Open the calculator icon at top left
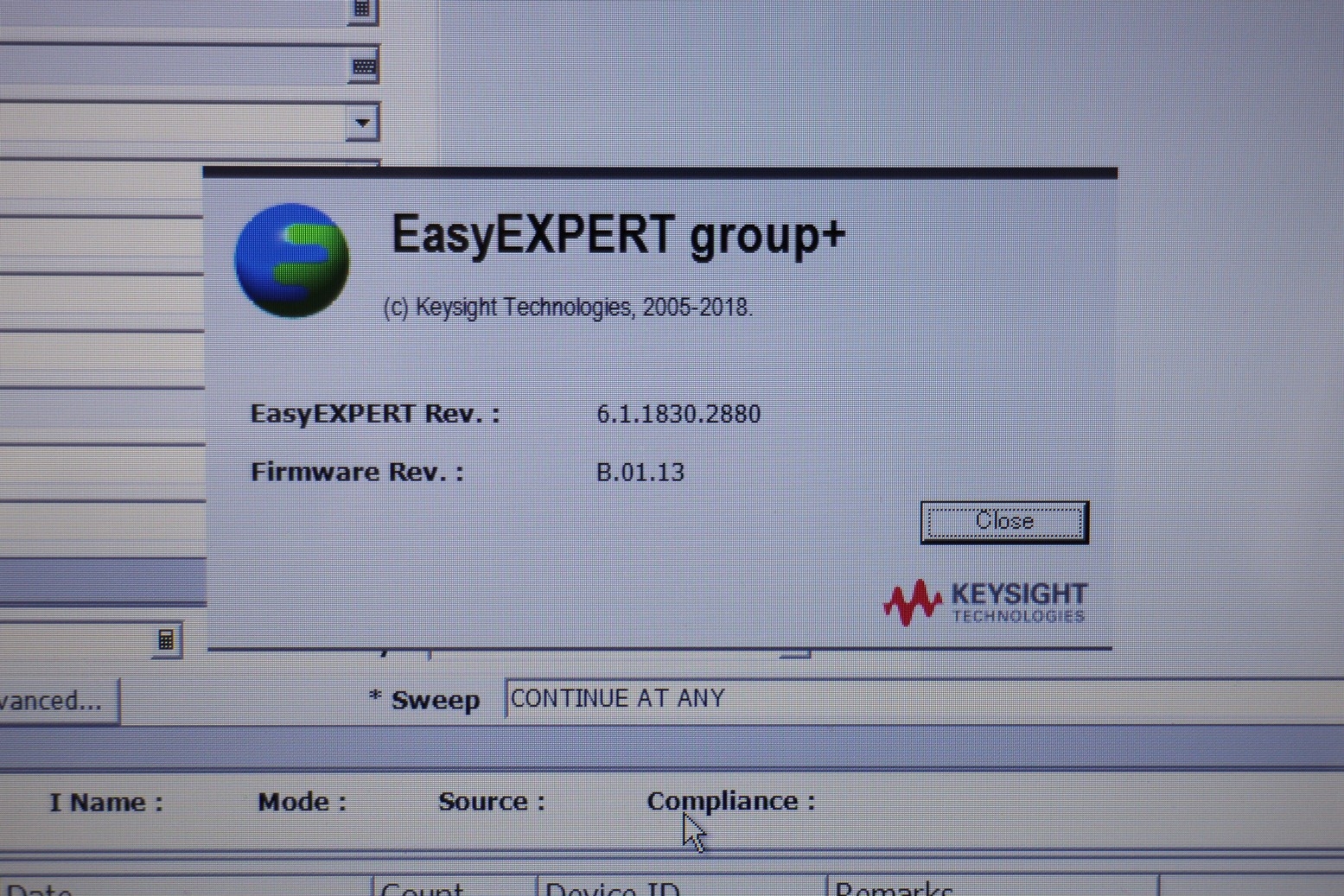Screen dimensions: 1344x896 tap(363, 10)
